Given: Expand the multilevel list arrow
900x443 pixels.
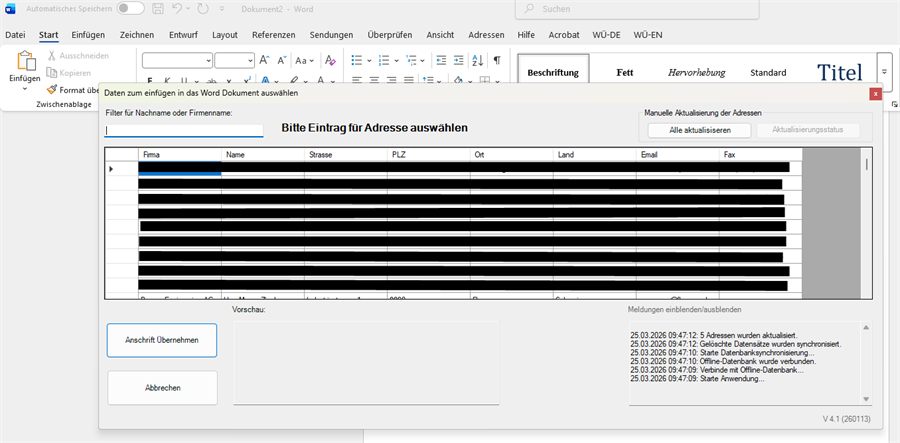Looking at the screenshot, I should [423, 60].
